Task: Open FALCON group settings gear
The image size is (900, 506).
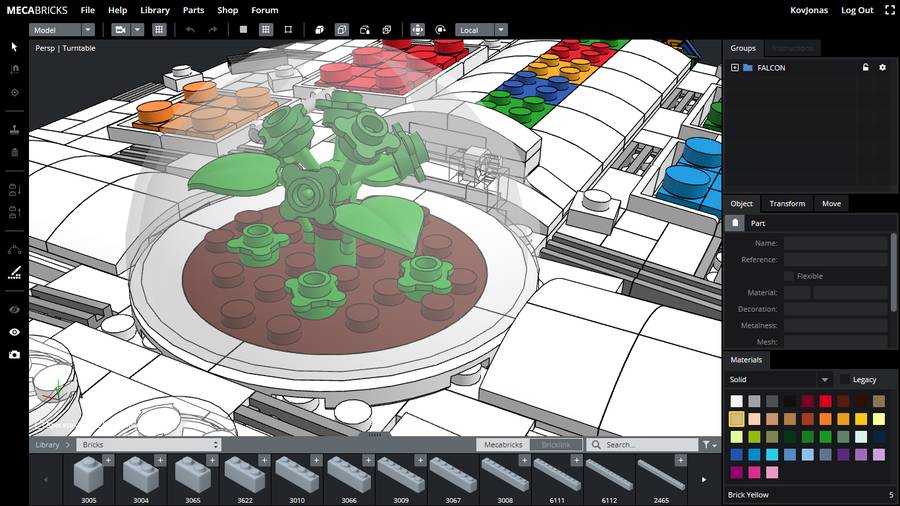Action: pos(882,67)
